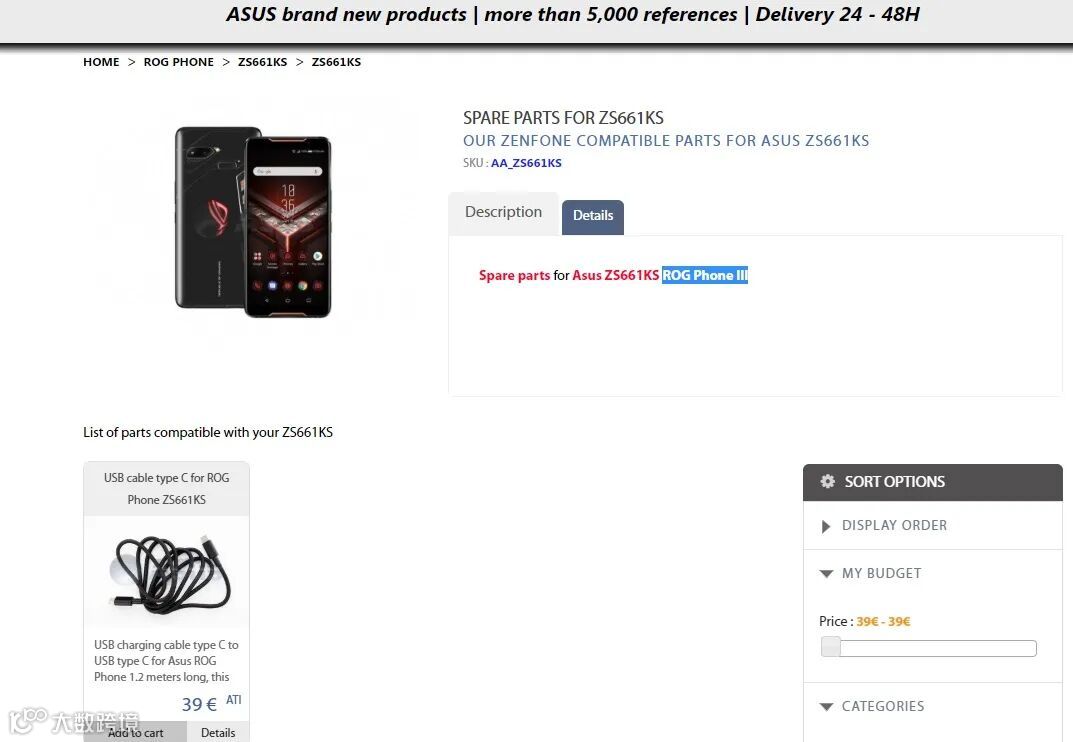Open the ROG Phone product image
This screenshot has width=1073, height=742.
(x=253, y=222)
